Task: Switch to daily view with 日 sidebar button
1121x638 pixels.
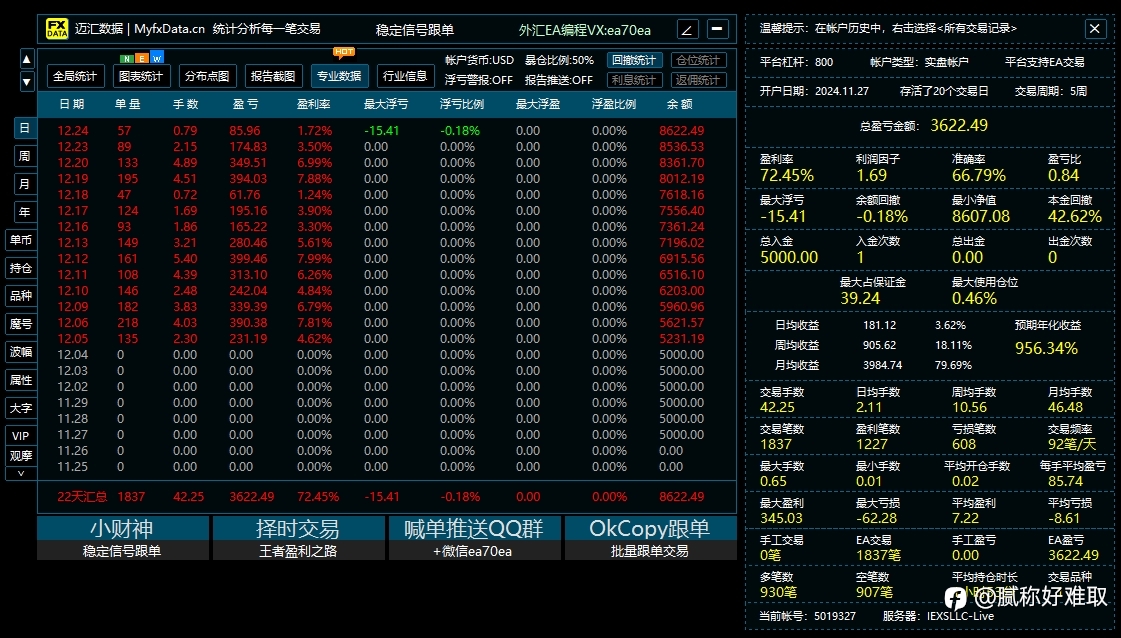Action: (24, 128)
